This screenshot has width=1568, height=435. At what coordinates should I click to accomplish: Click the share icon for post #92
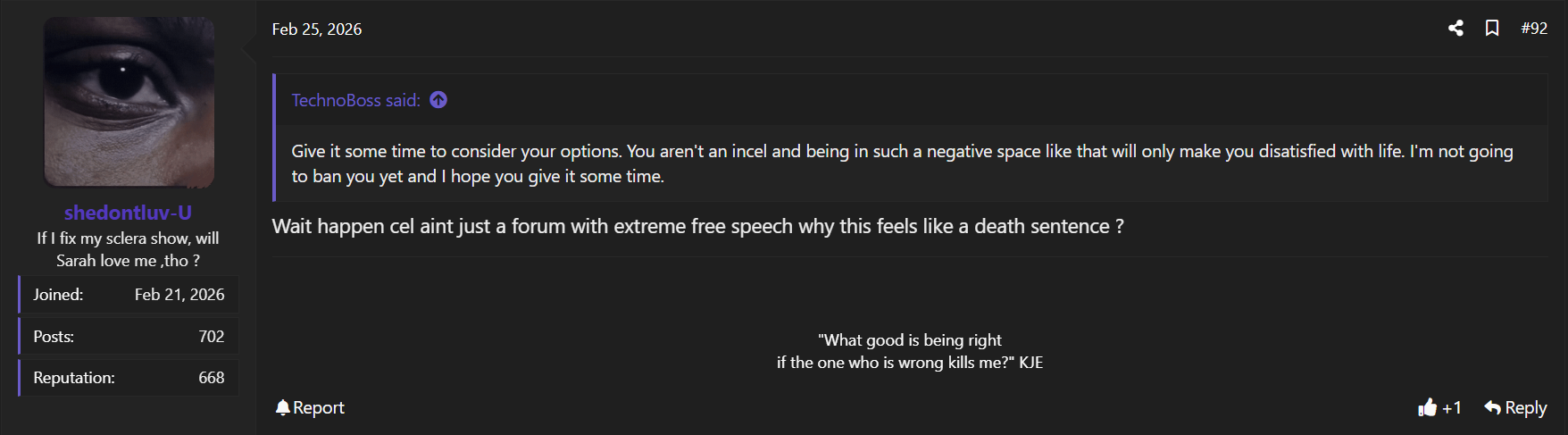(1455, 29)
